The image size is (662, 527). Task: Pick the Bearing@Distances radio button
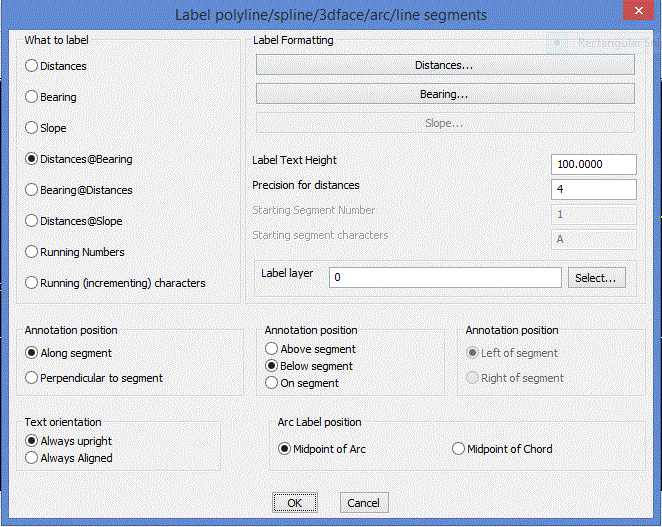33,190
